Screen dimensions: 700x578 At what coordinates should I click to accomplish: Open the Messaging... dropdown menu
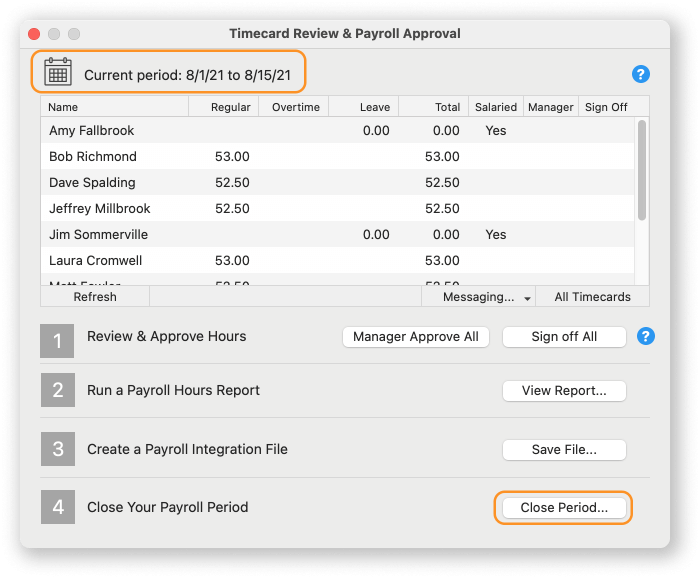point(479,297)
